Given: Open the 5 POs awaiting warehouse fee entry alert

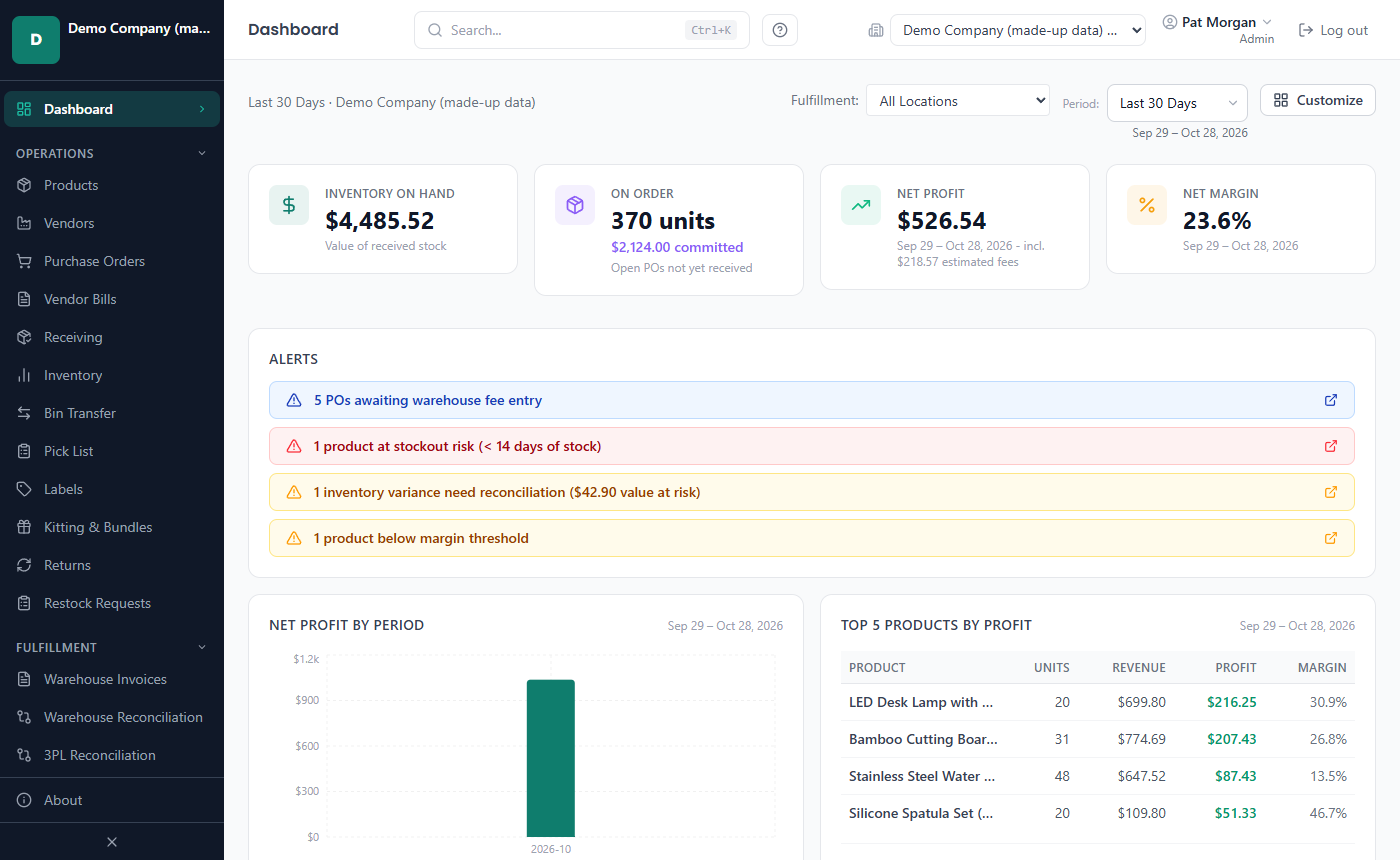Looking at the screenshot, I should (812, 400).
